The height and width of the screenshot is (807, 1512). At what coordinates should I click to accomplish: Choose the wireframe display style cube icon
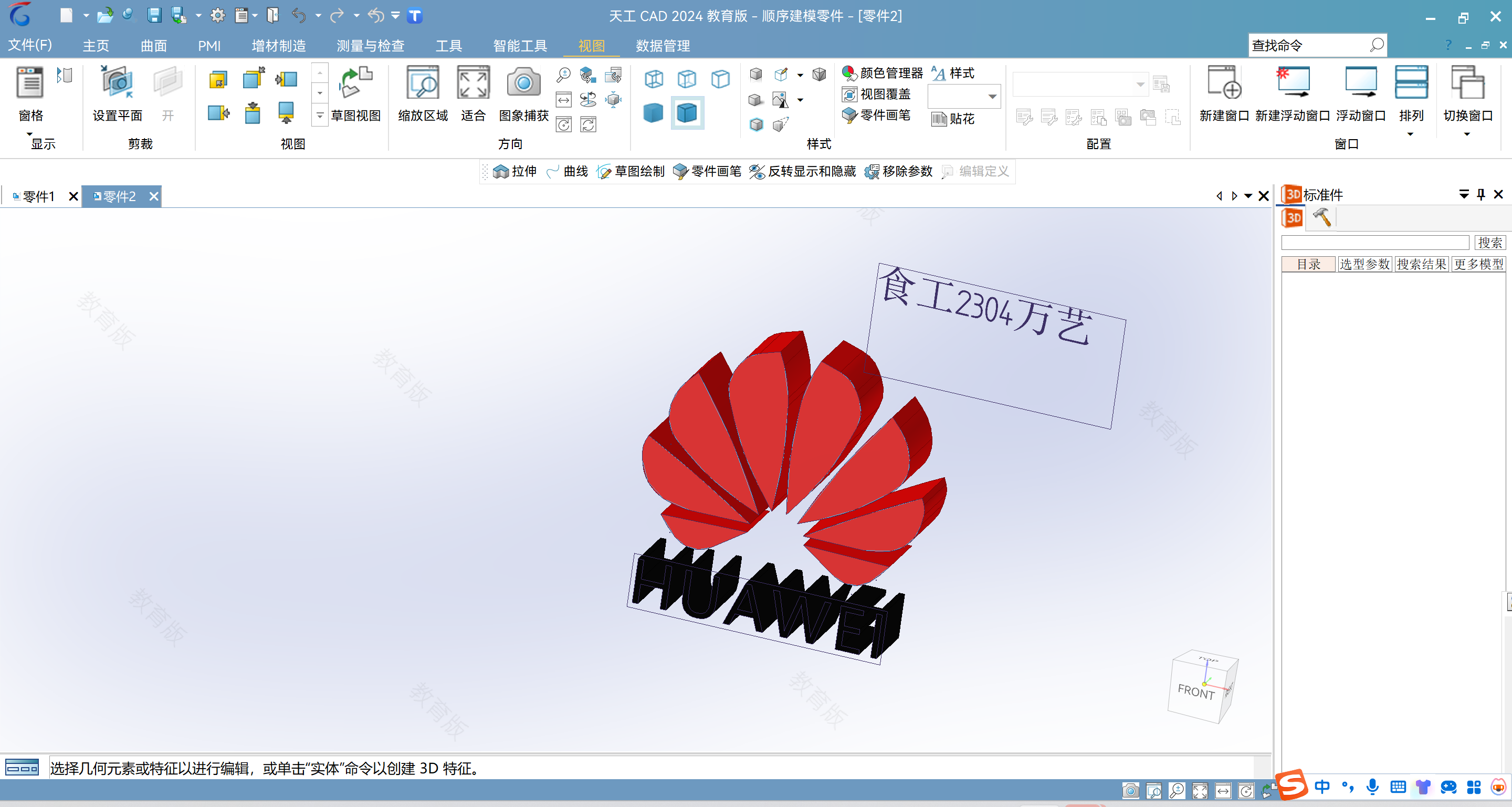click(653, 79)
